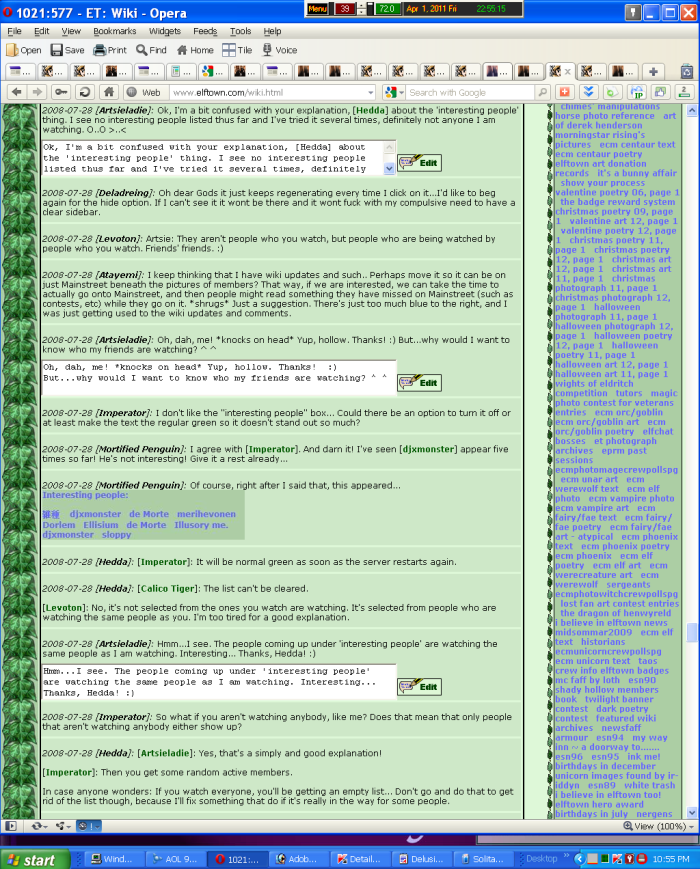Open the Bookmarks menu
Viewport: 700px width, 869px height.
[115, 31]
